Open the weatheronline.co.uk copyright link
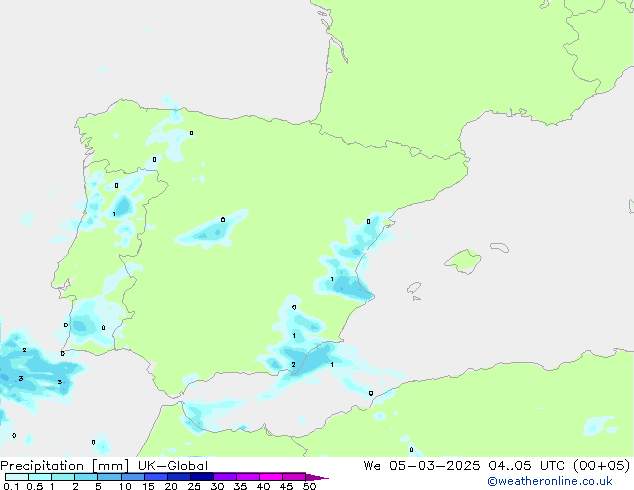634x490 pixels. (550, 481)
